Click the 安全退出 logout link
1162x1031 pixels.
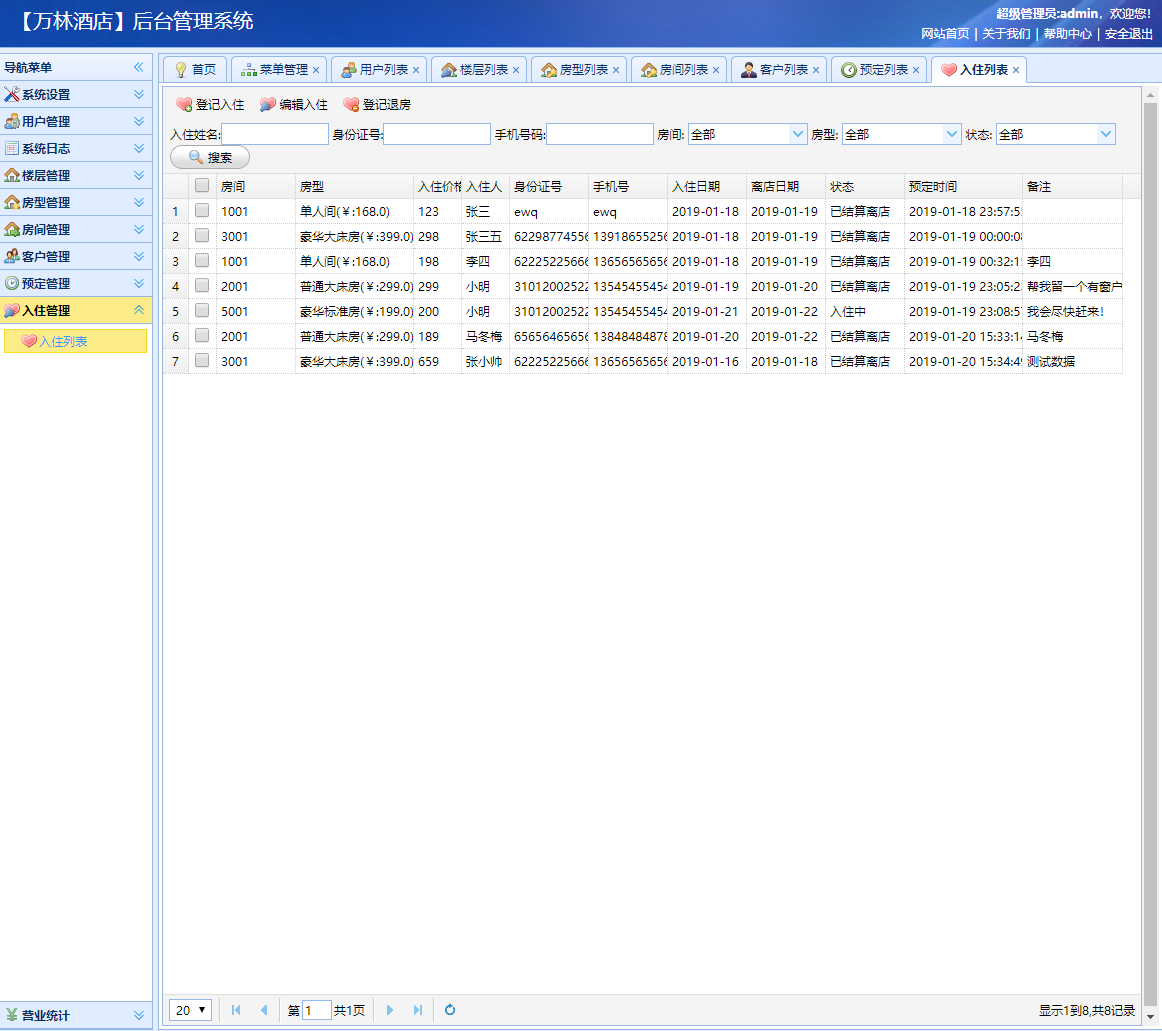click(x=1128, y=33)
